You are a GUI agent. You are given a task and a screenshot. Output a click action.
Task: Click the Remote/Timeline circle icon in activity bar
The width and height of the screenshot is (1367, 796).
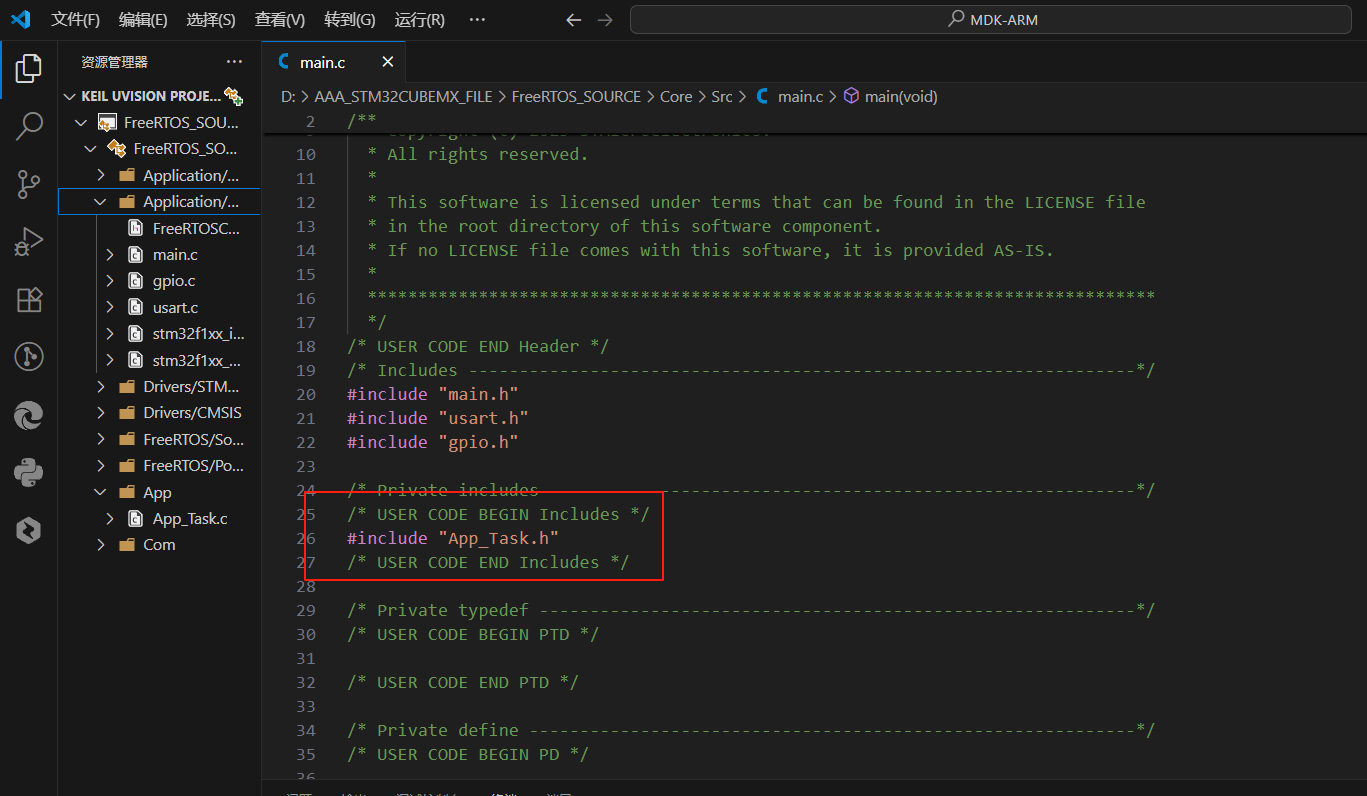click(28, 356)
